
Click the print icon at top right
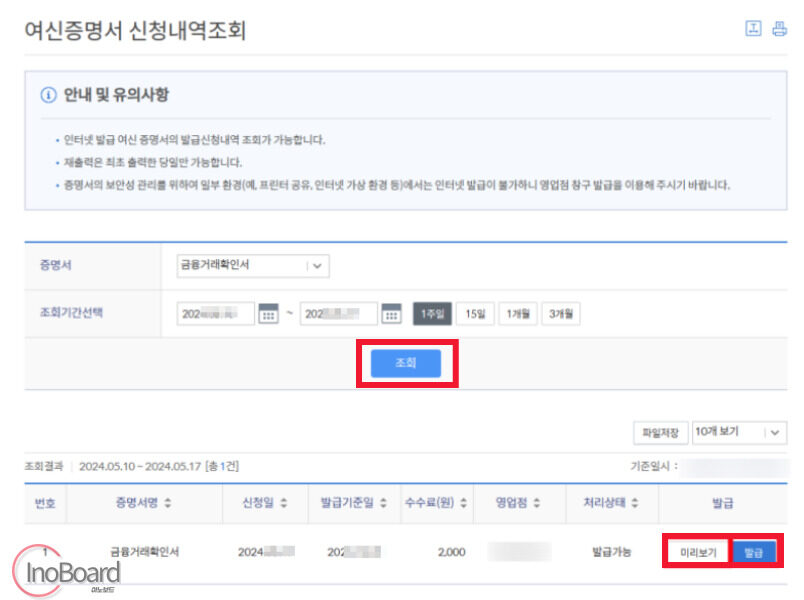[x=779, y=29]
